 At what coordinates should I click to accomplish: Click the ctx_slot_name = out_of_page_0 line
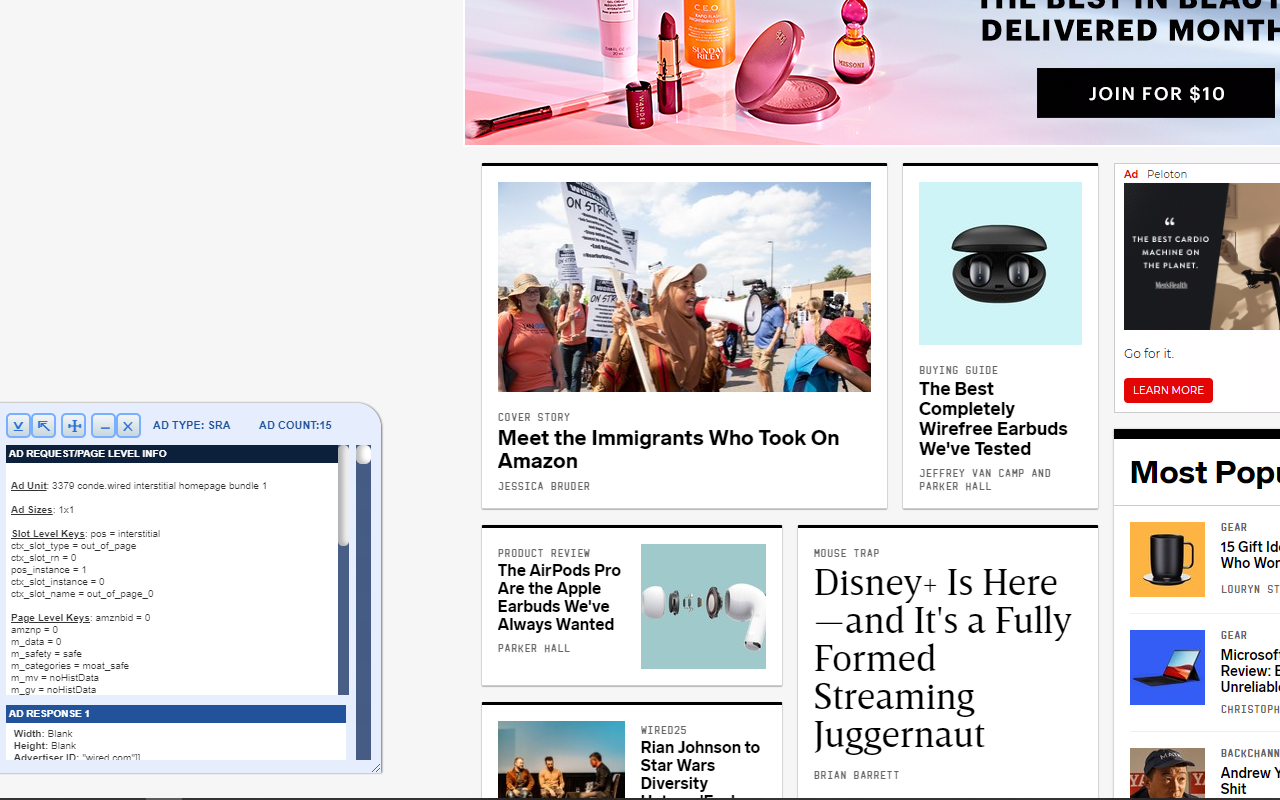click(82, 594)
